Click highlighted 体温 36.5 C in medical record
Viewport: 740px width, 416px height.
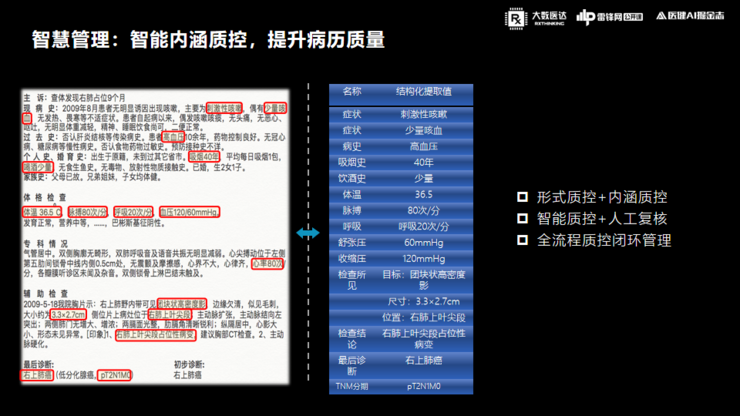42,212
